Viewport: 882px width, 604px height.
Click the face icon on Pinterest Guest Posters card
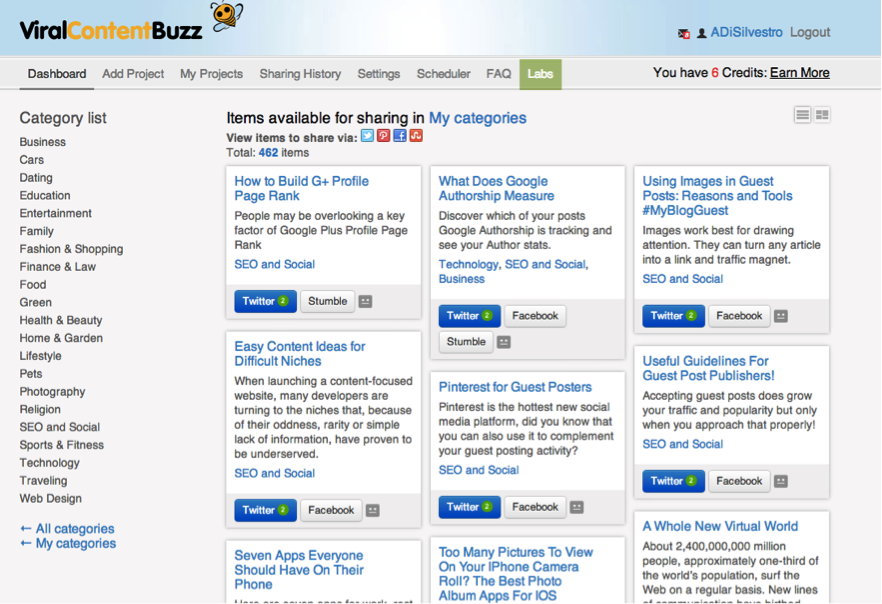576,508
